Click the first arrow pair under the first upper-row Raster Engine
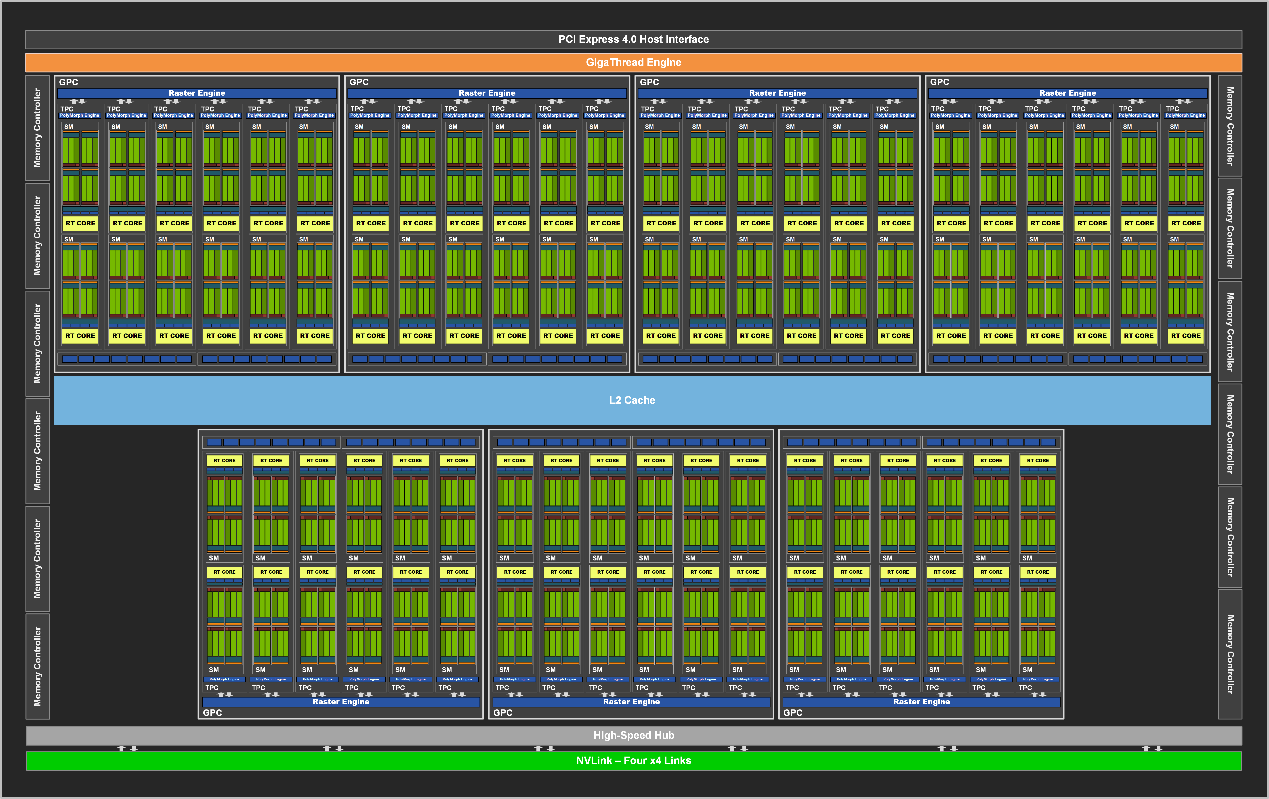Image resolution: width=1269 pixels, height=799 pixels. (79, 101)
